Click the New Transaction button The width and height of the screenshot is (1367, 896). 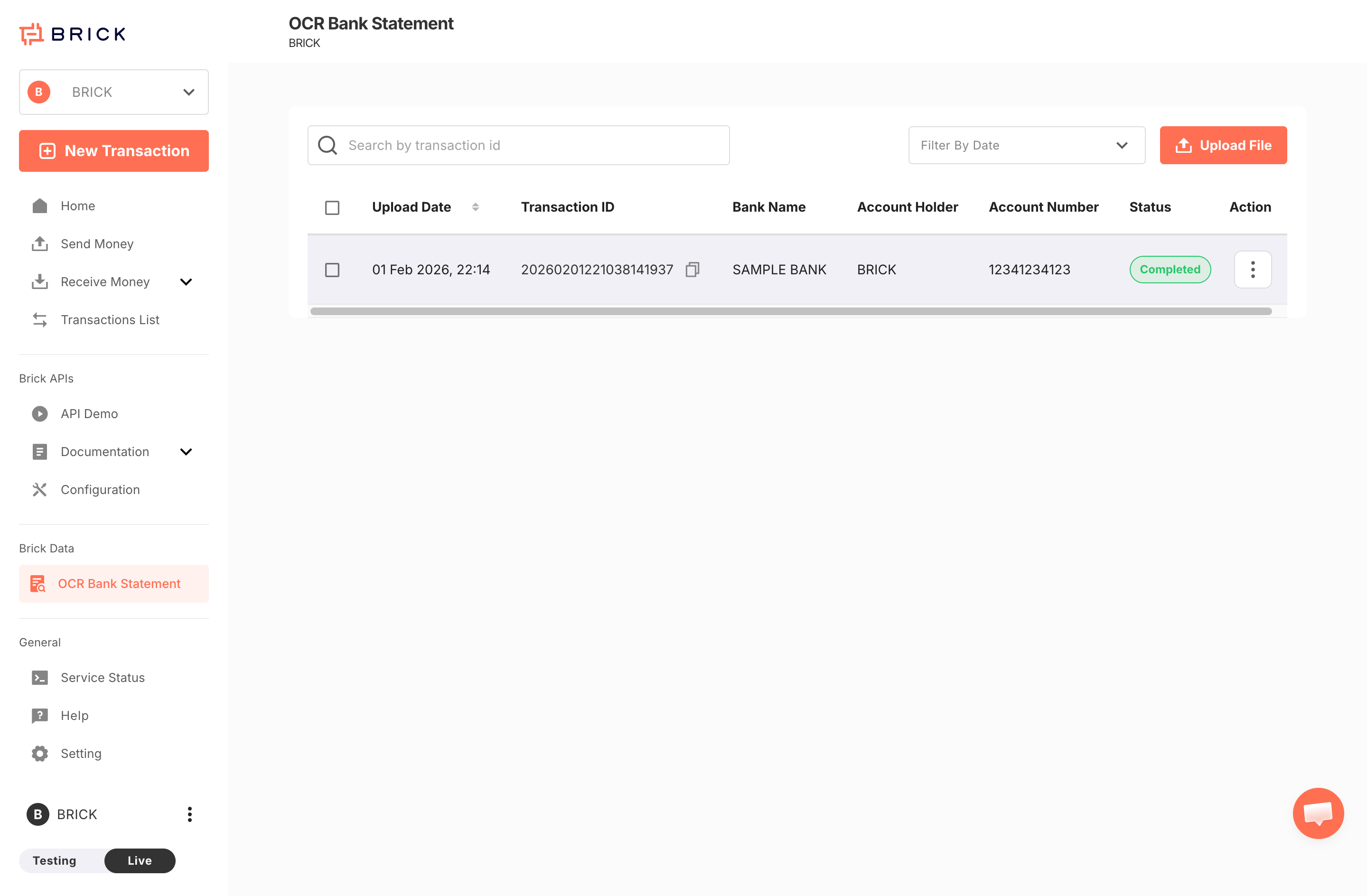[x=114, y=150]
